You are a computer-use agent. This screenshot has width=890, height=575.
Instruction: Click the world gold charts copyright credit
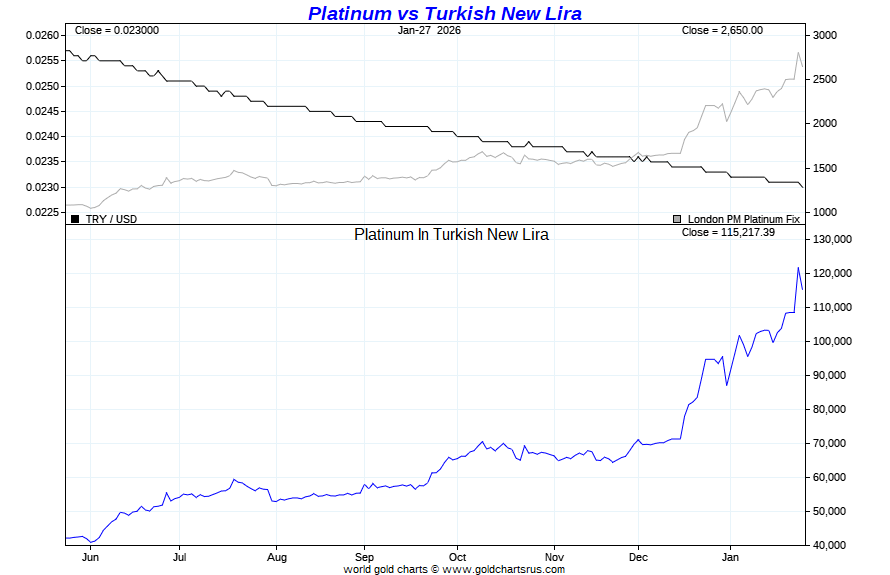point(454,569)
